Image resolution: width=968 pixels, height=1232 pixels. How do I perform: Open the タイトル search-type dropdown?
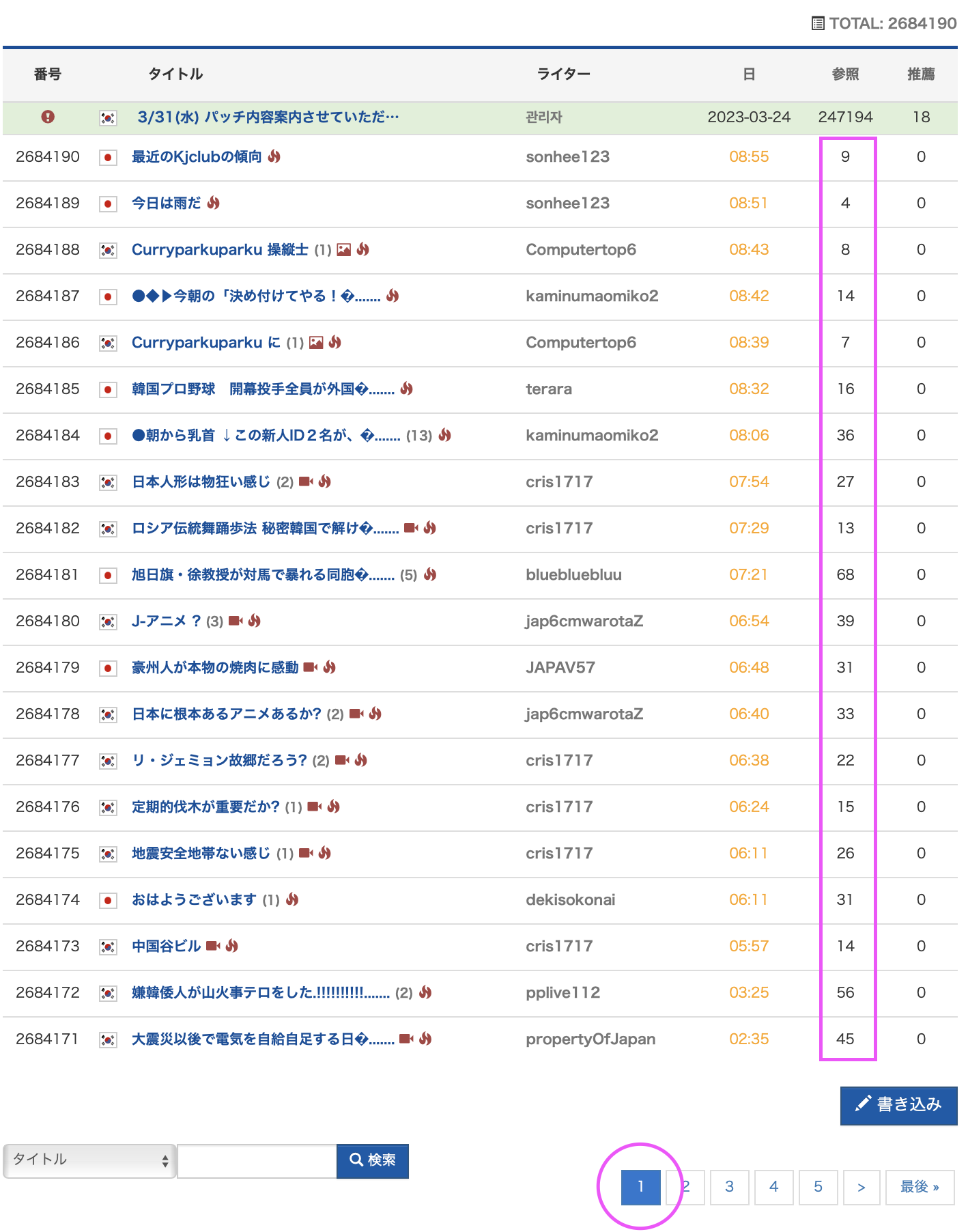pyautogui.click(x=89, y=1161)
